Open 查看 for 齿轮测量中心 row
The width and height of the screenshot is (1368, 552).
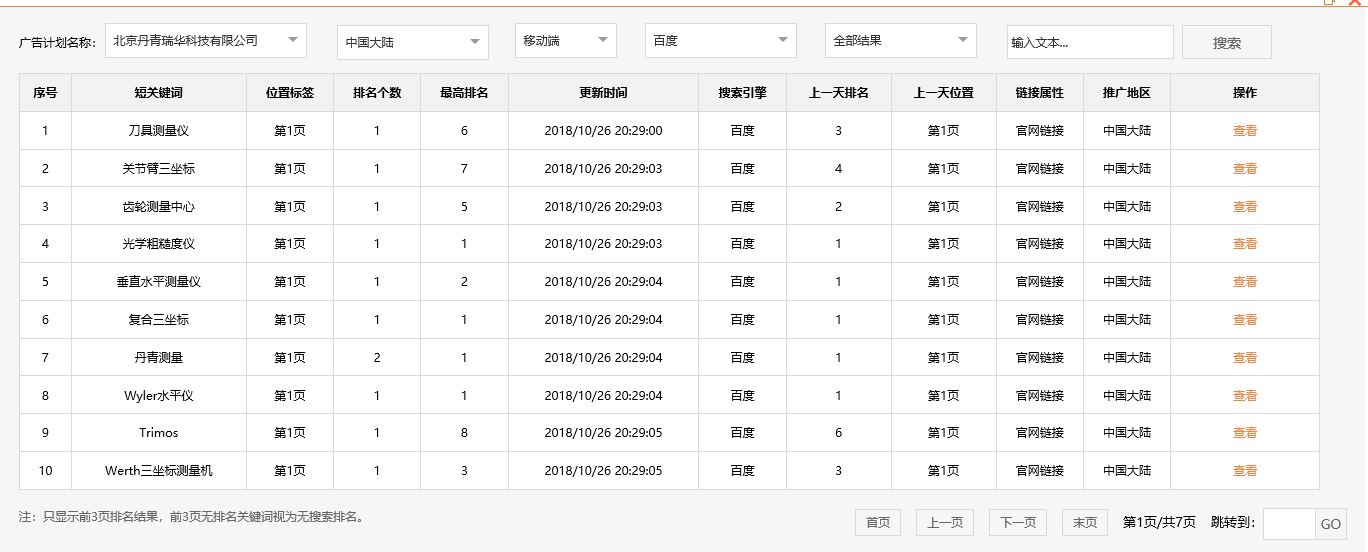point(1245,207)
